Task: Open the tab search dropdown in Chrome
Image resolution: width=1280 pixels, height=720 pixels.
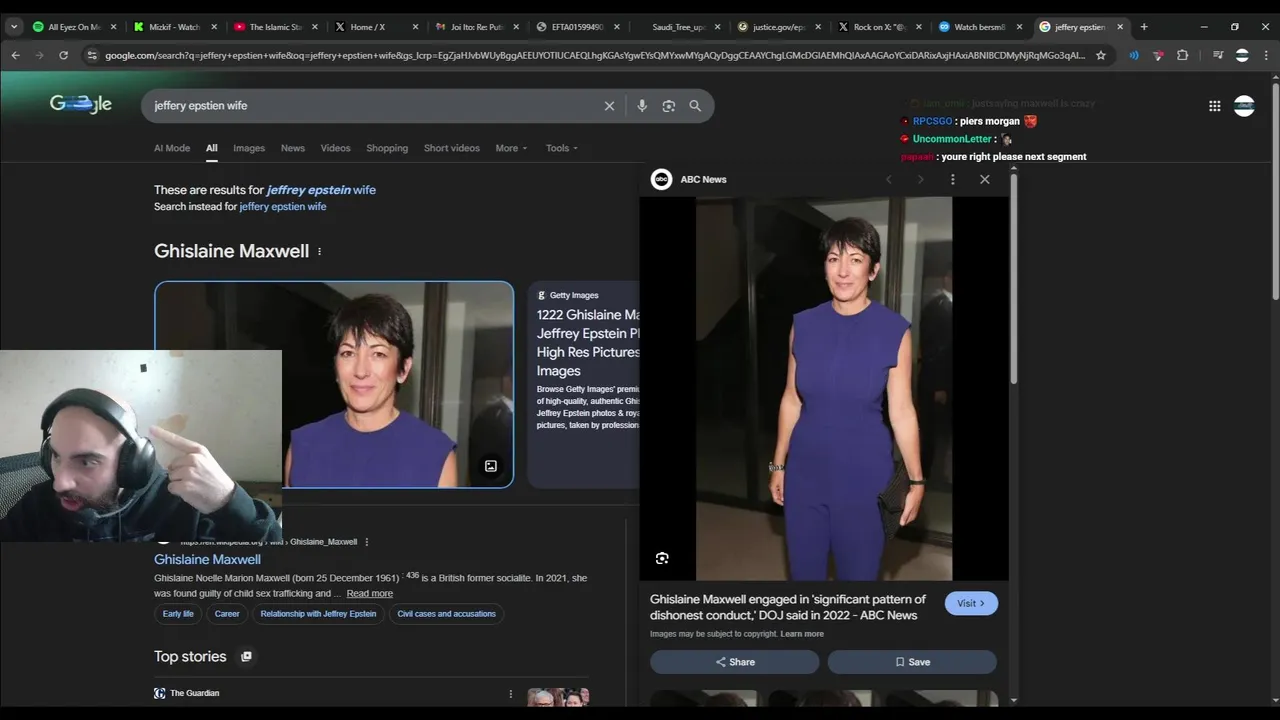Action: 14,27
